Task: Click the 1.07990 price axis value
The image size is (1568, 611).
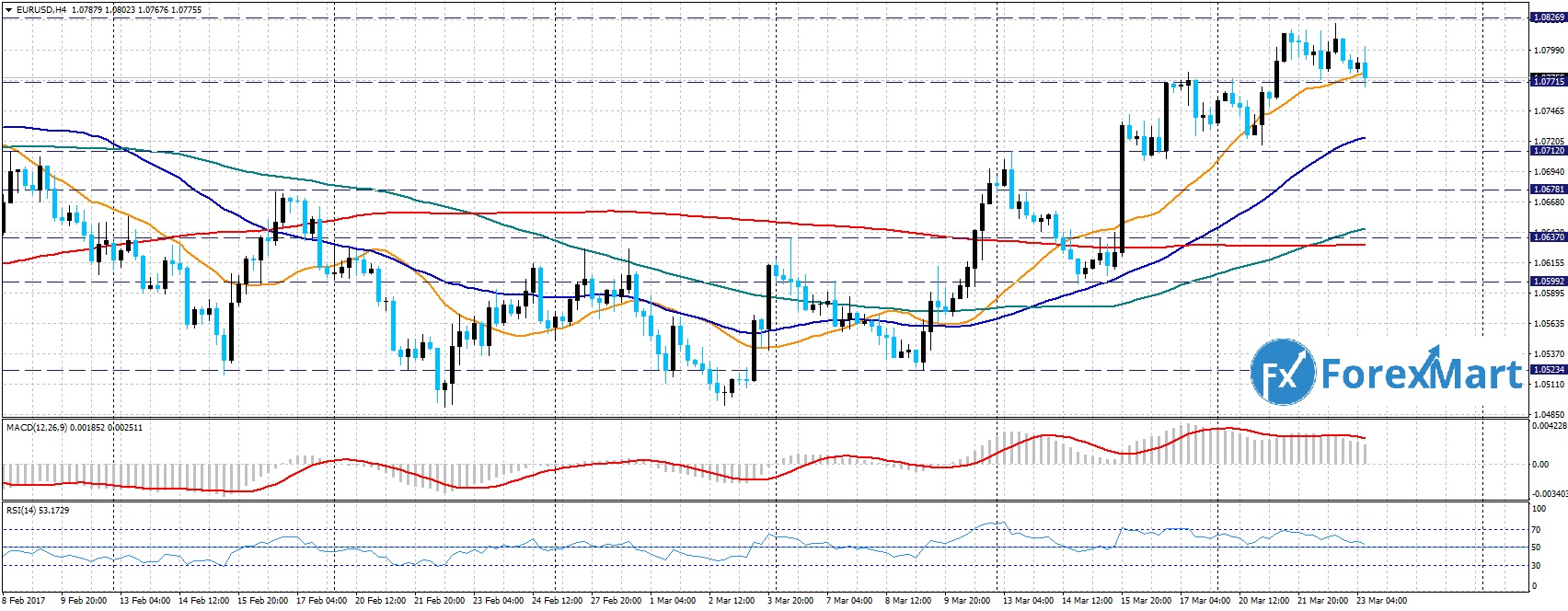Action: [x=1547, y=51]
